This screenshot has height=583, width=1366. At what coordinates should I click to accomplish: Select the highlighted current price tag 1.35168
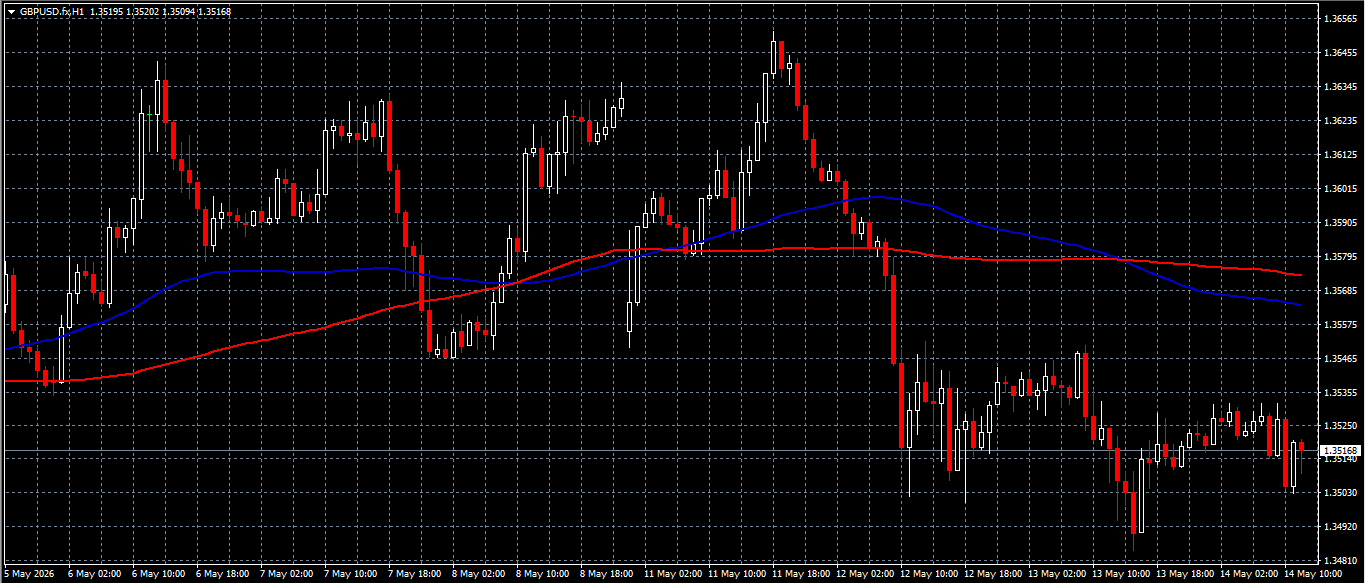pyautogui.click(x=1340, y=452)
